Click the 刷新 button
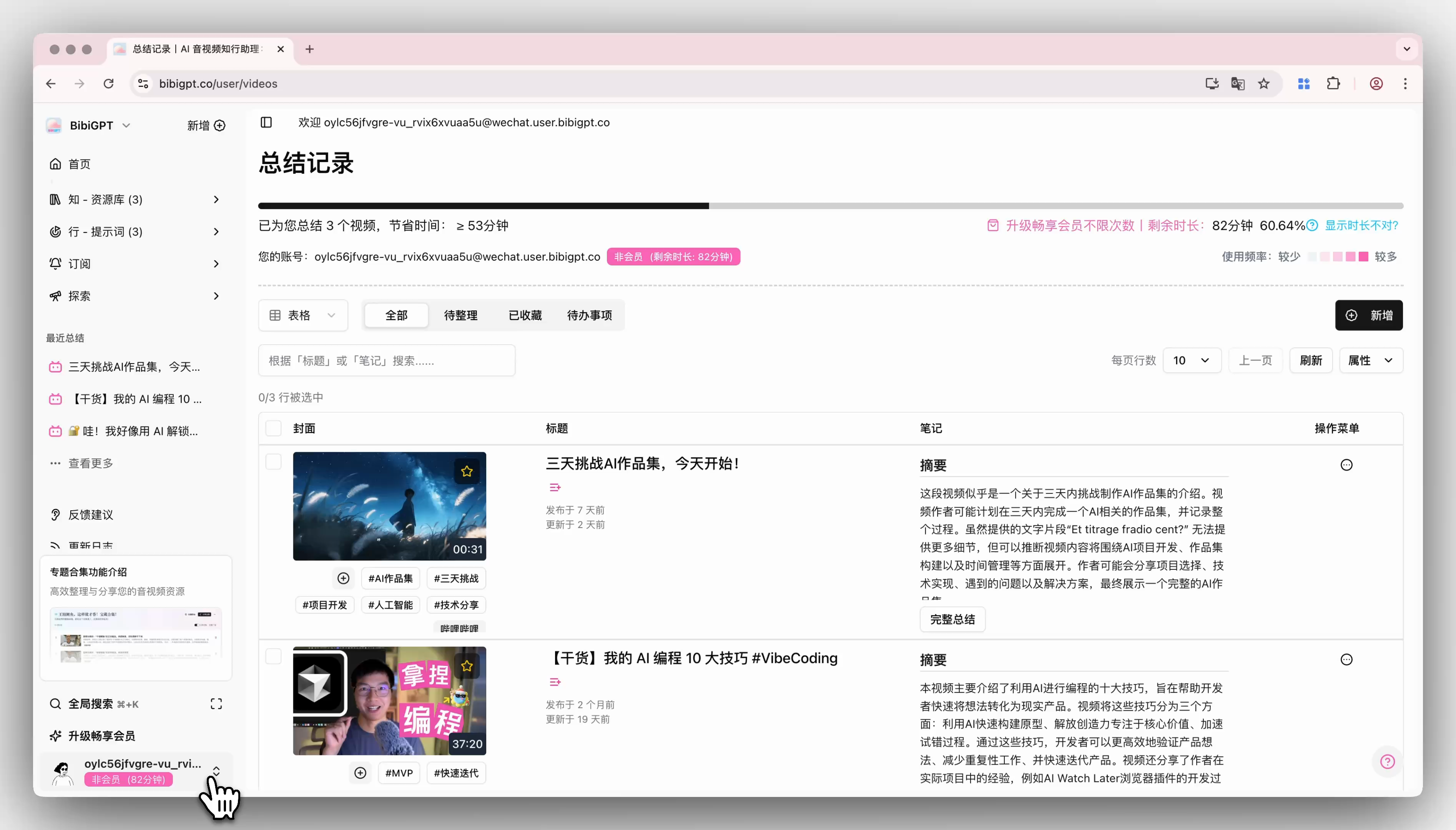 pos(1311,360)
